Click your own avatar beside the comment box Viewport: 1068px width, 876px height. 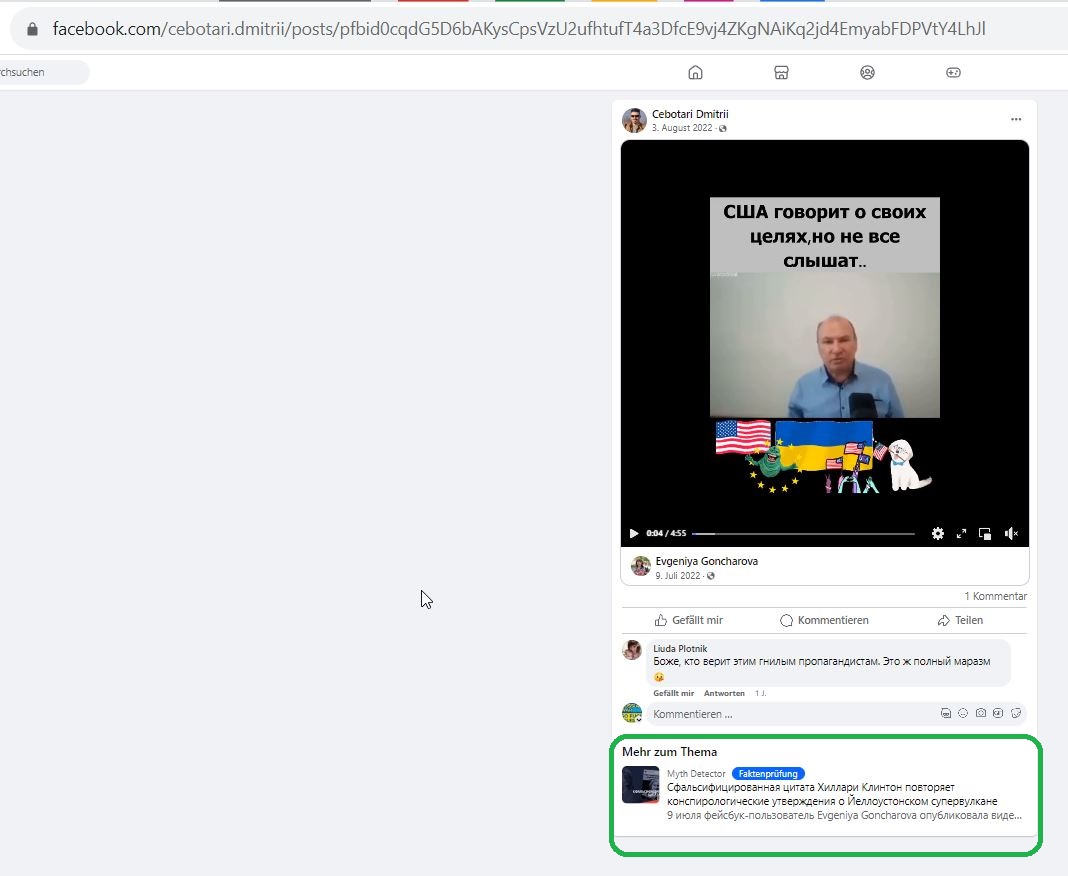coord(632,713)
